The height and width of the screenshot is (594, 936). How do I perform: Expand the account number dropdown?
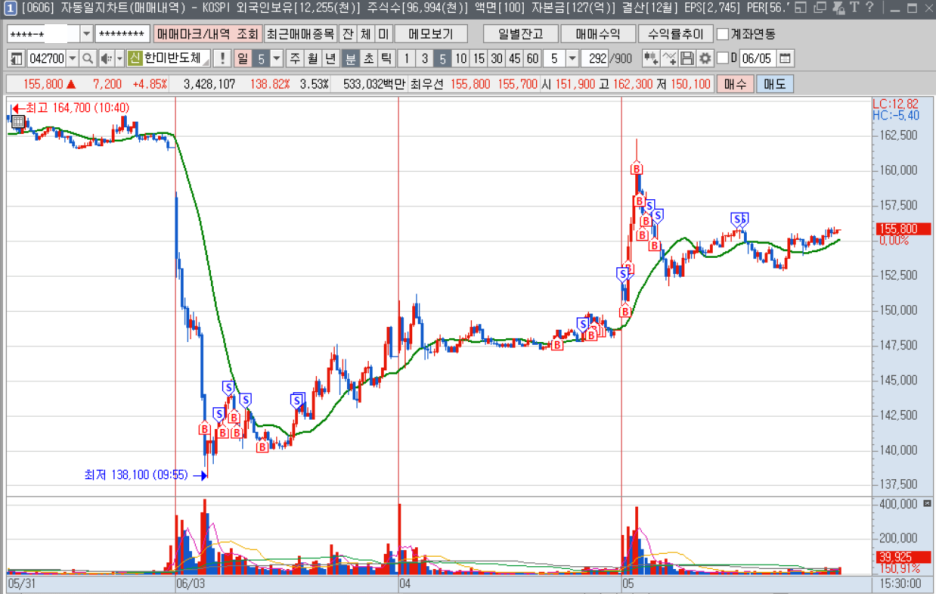click(86, 33)
